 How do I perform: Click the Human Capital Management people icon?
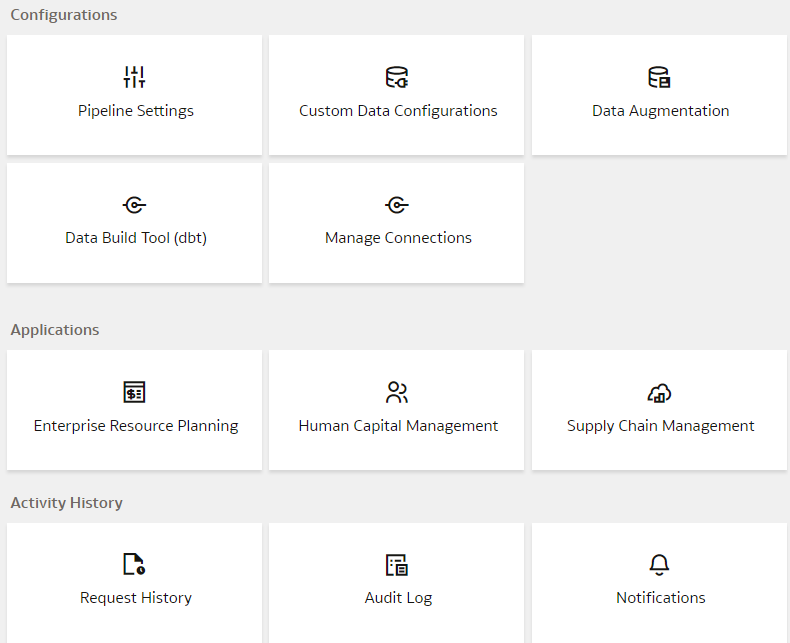coord(397,392)
